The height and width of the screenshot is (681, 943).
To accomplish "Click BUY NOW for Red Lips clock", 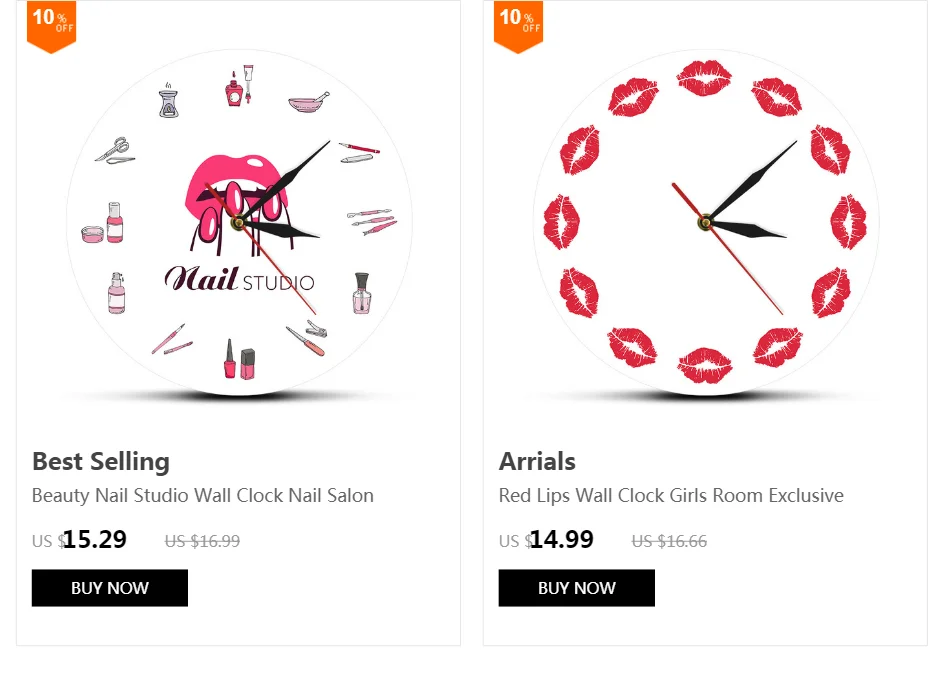I will pyautogui.click(x=576, y=588).
